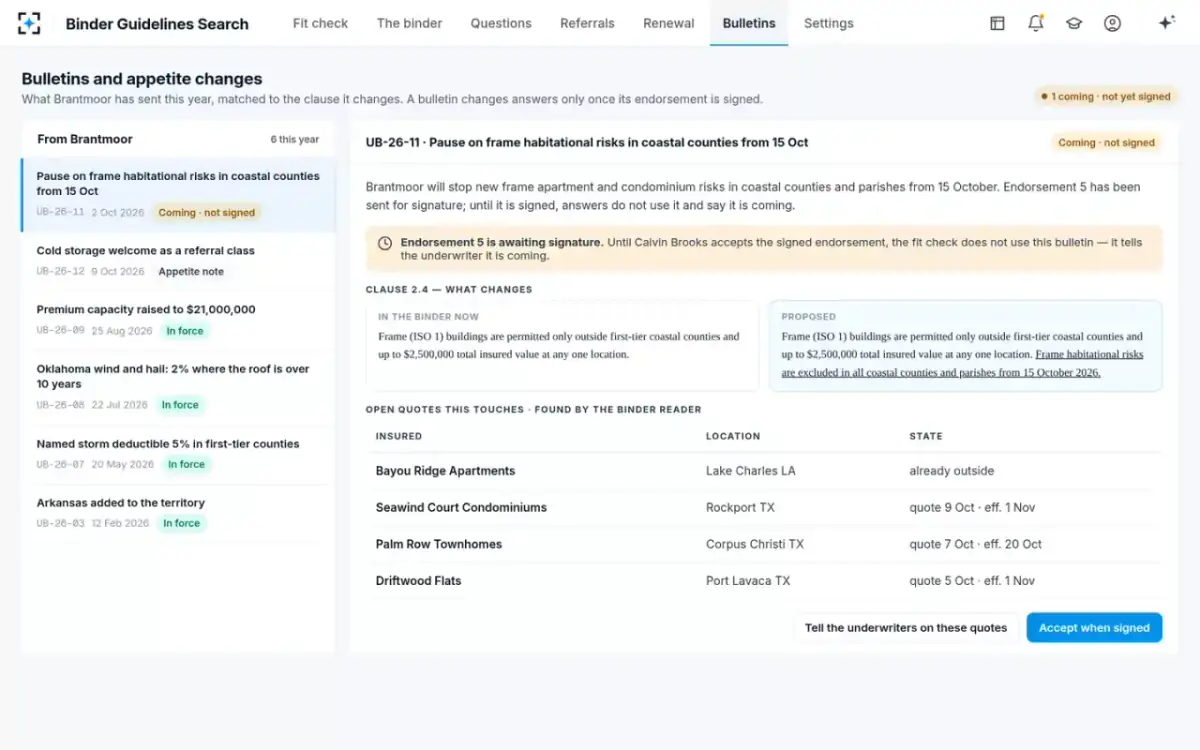The height and width of the screenshot is (750, 1200).
Task: Click In force tag on UB-26-03
Action: [181, 523]
